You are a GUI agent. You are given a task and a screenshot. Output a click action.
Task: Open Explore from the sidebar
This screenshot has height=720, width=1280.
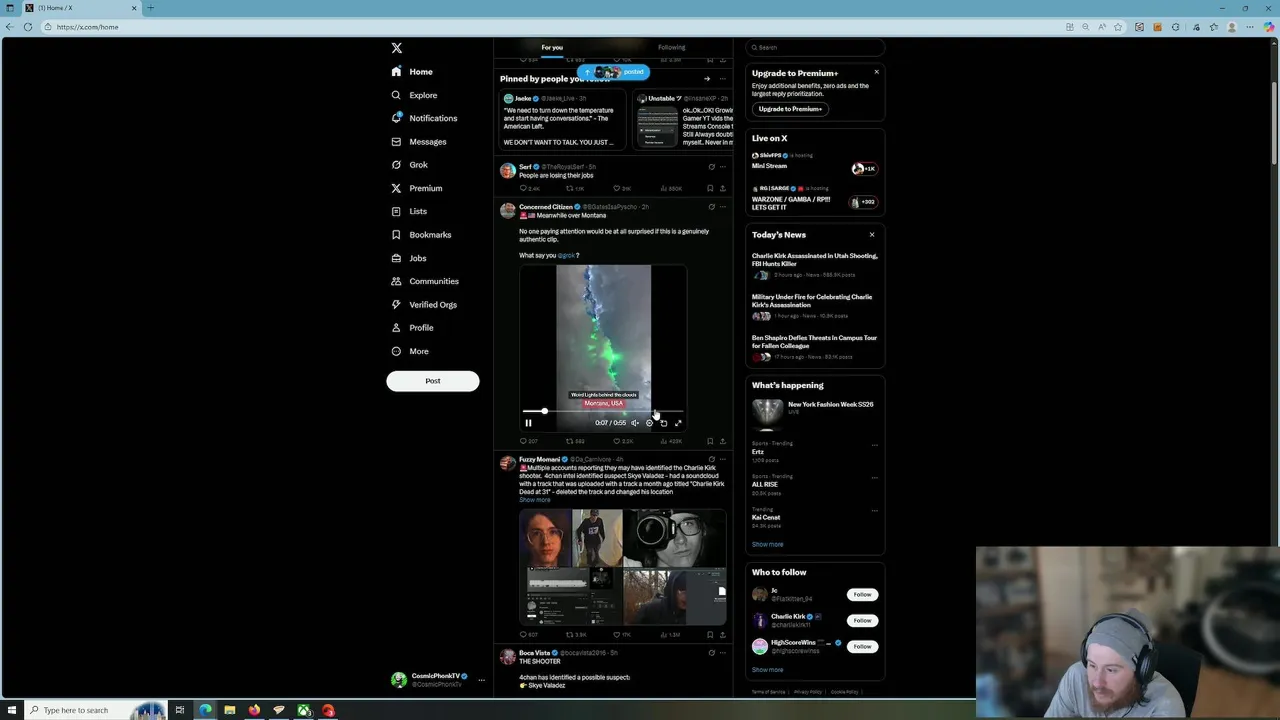point(414,95)
